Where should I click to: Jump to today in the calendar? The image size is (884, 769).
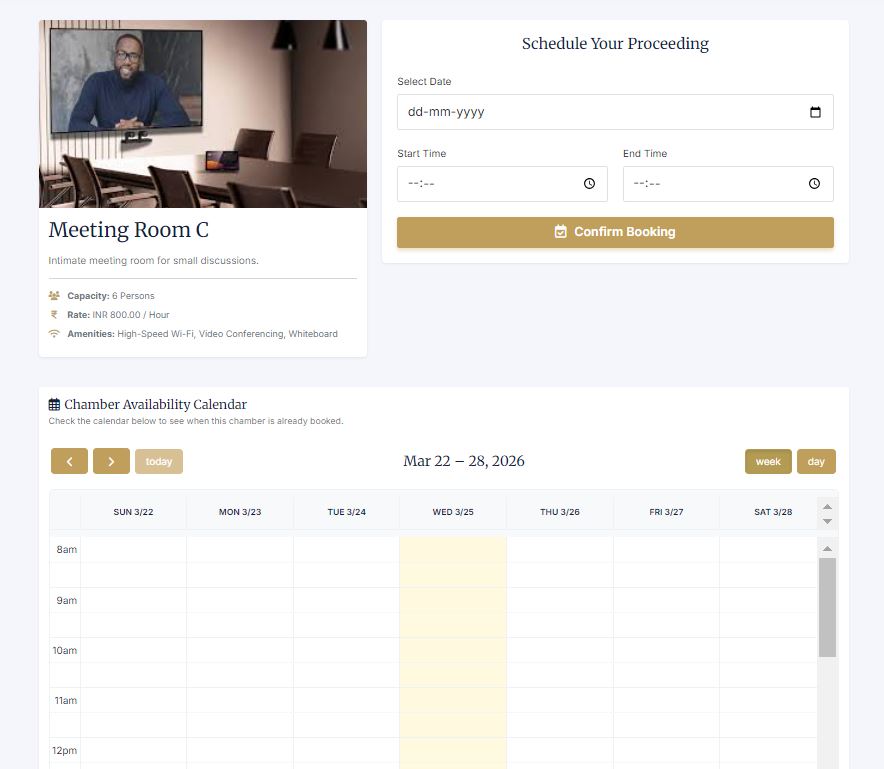point(159,461)
